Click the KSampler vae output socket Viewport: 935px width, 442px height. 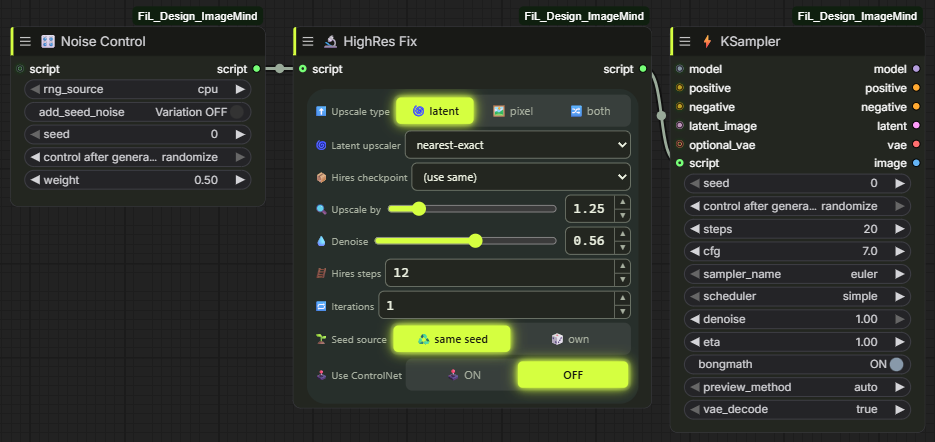917,145
